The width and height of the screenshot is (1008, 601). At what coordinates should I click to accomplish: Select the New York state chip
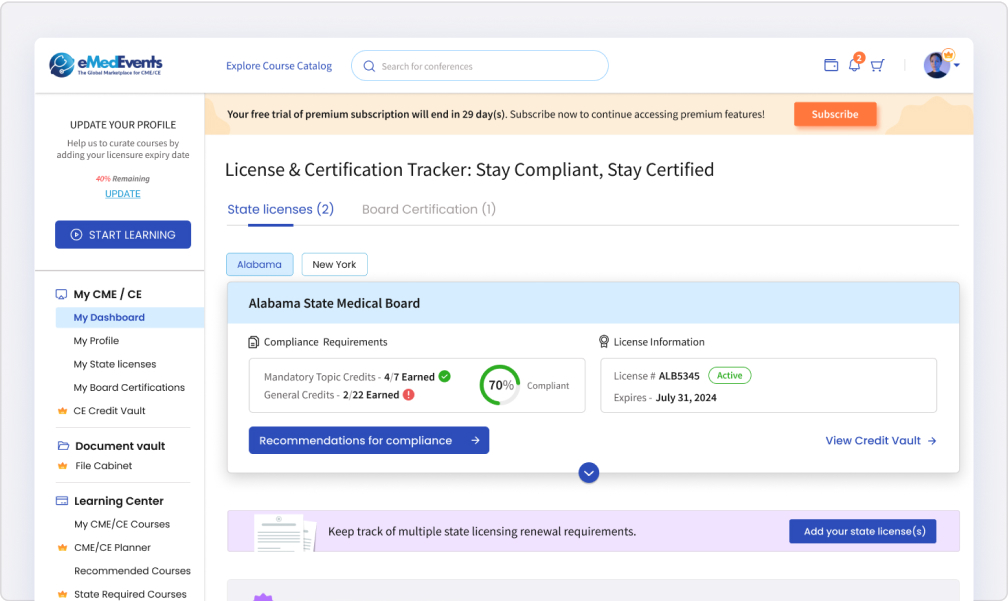click(x=334, y=264)
